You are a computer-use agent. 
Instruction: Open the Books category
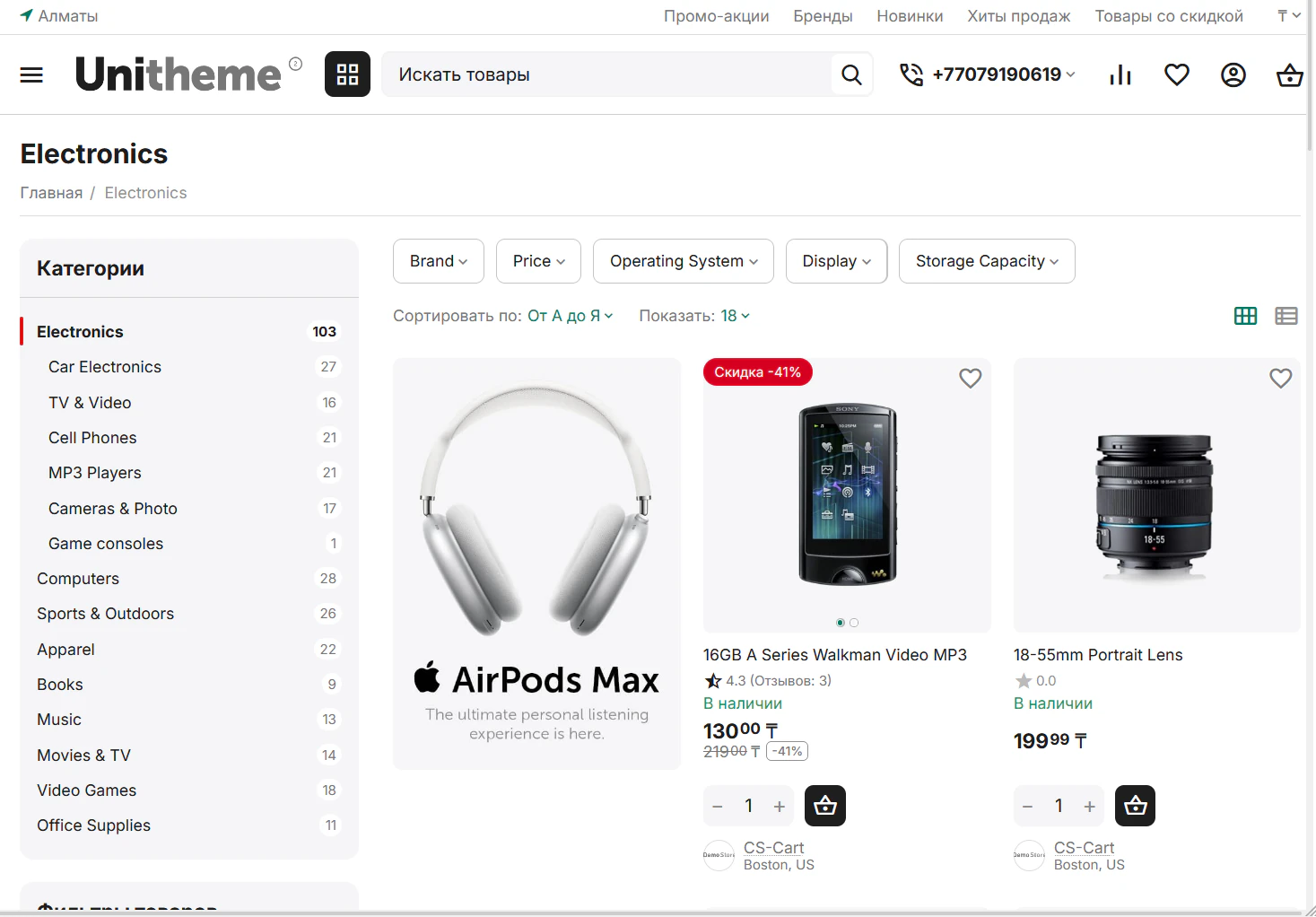(60, 685)
